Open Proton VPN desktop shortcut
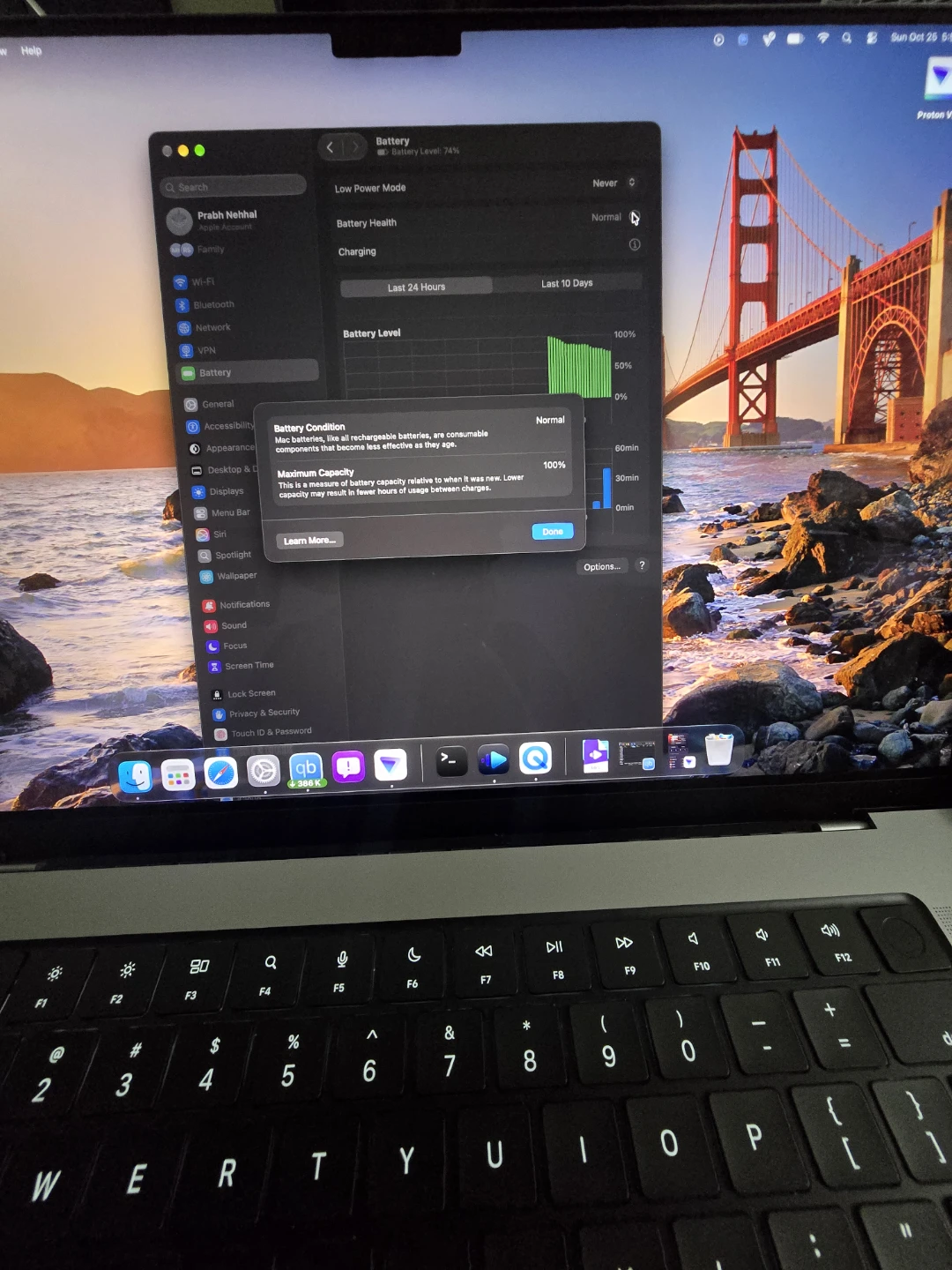Viewport: 952px width, 1270px height. tap(938, 86)
